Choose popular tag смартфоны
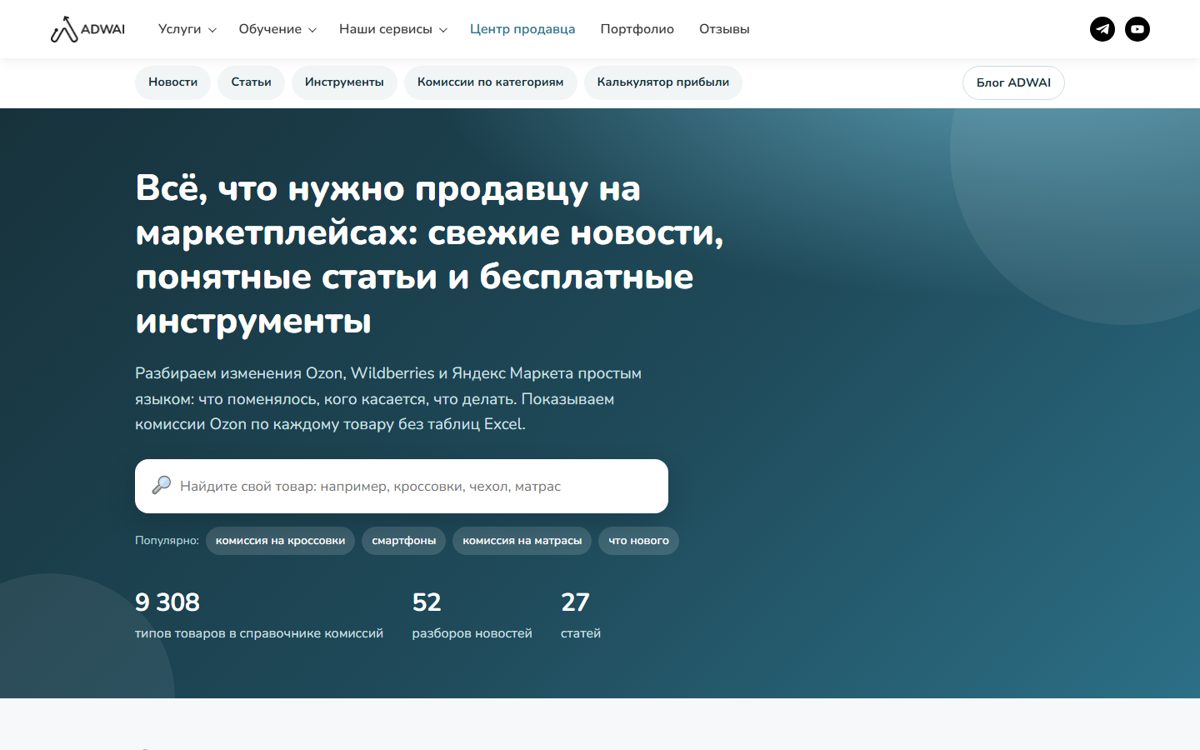Image resolution: width=1200 pixels, height=750 pixels. (x=404, y=541)
